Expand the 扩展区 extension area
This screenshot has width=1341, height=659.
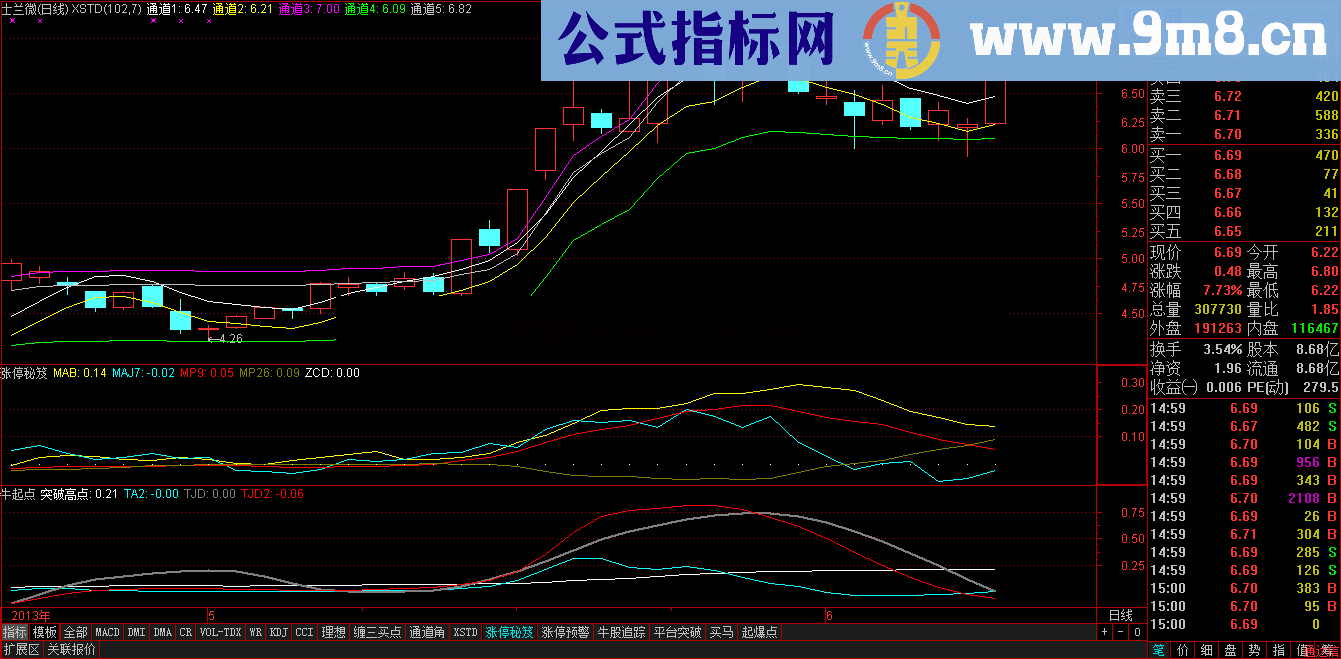point(21,649)
